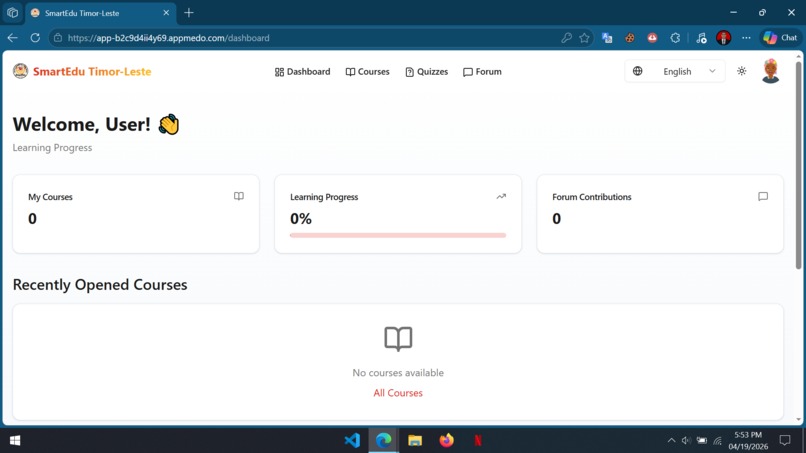This screenshot has width=806, height=453.
Task: Select the SmartEdu Timor-Leste browser tab
Action: [x=100, y=13]
